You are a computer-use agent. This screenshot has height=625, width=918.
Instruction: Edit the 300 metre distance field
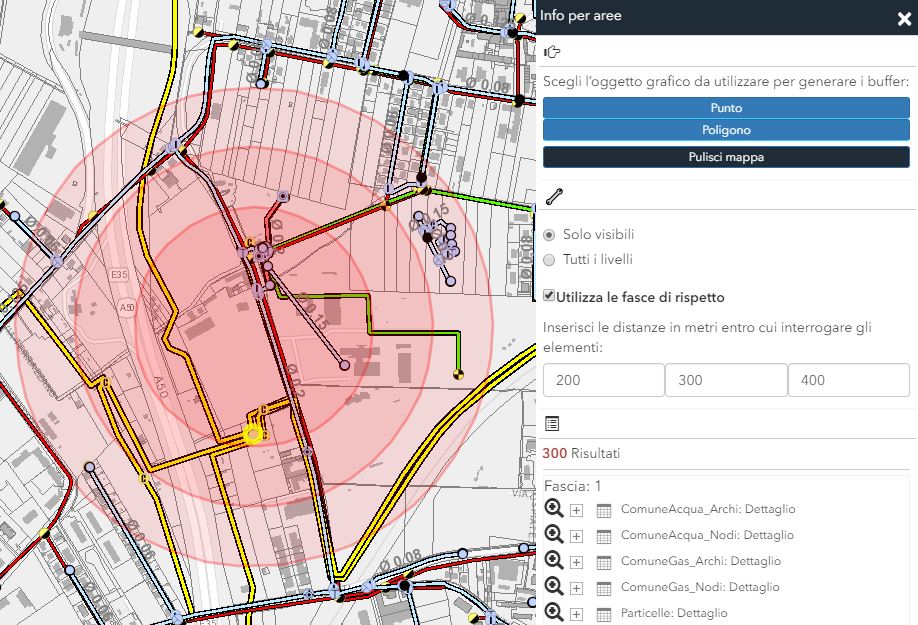[x=726, y=380]
